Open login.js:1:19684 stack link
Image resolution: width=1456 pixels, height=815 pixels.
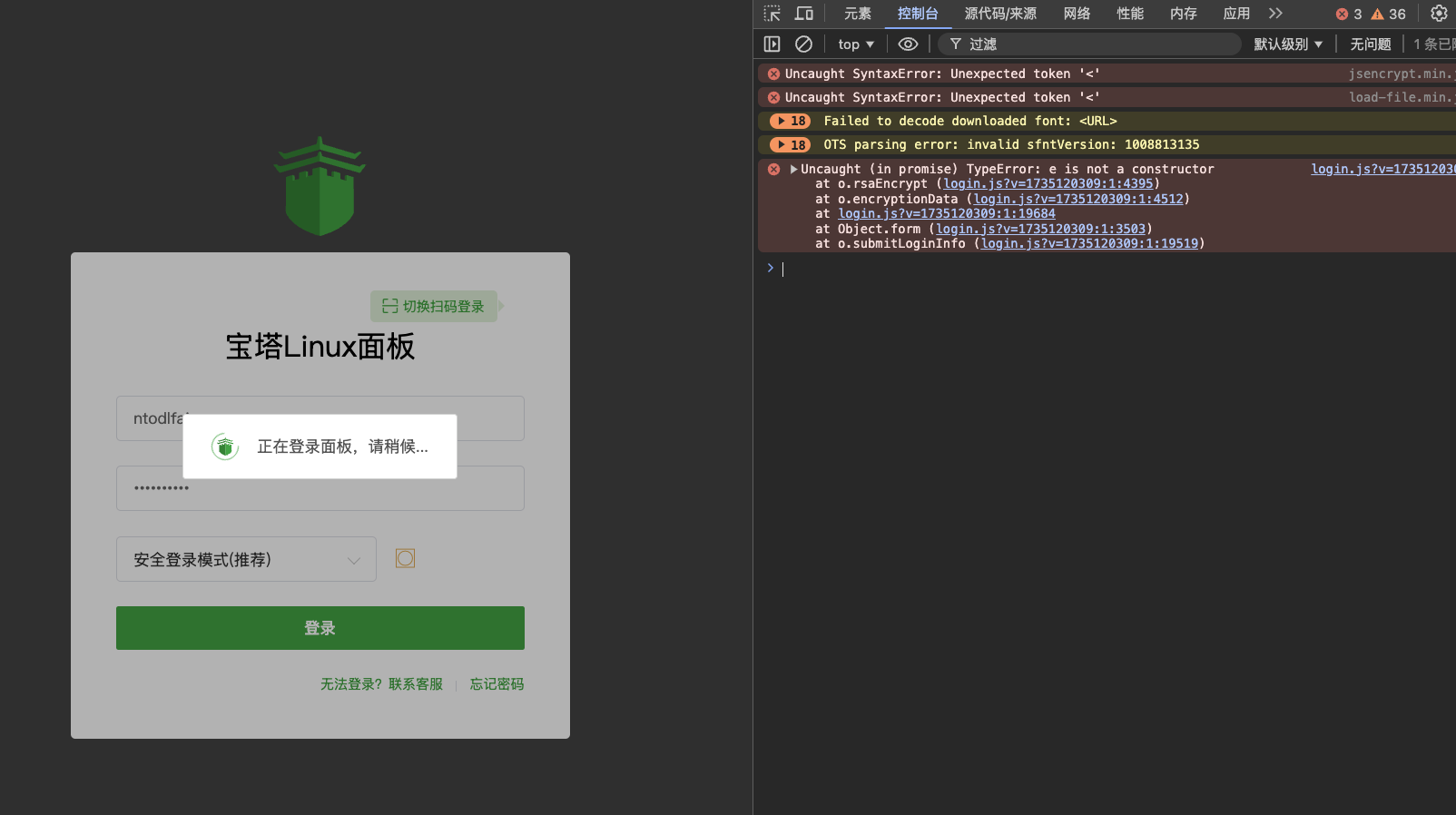947,213
